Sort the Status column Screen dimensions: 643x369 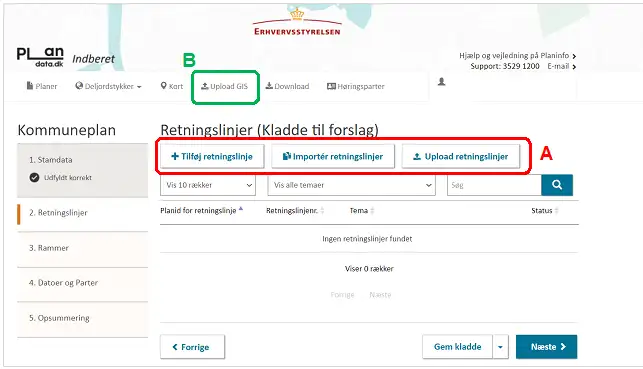tap(556, 211)
